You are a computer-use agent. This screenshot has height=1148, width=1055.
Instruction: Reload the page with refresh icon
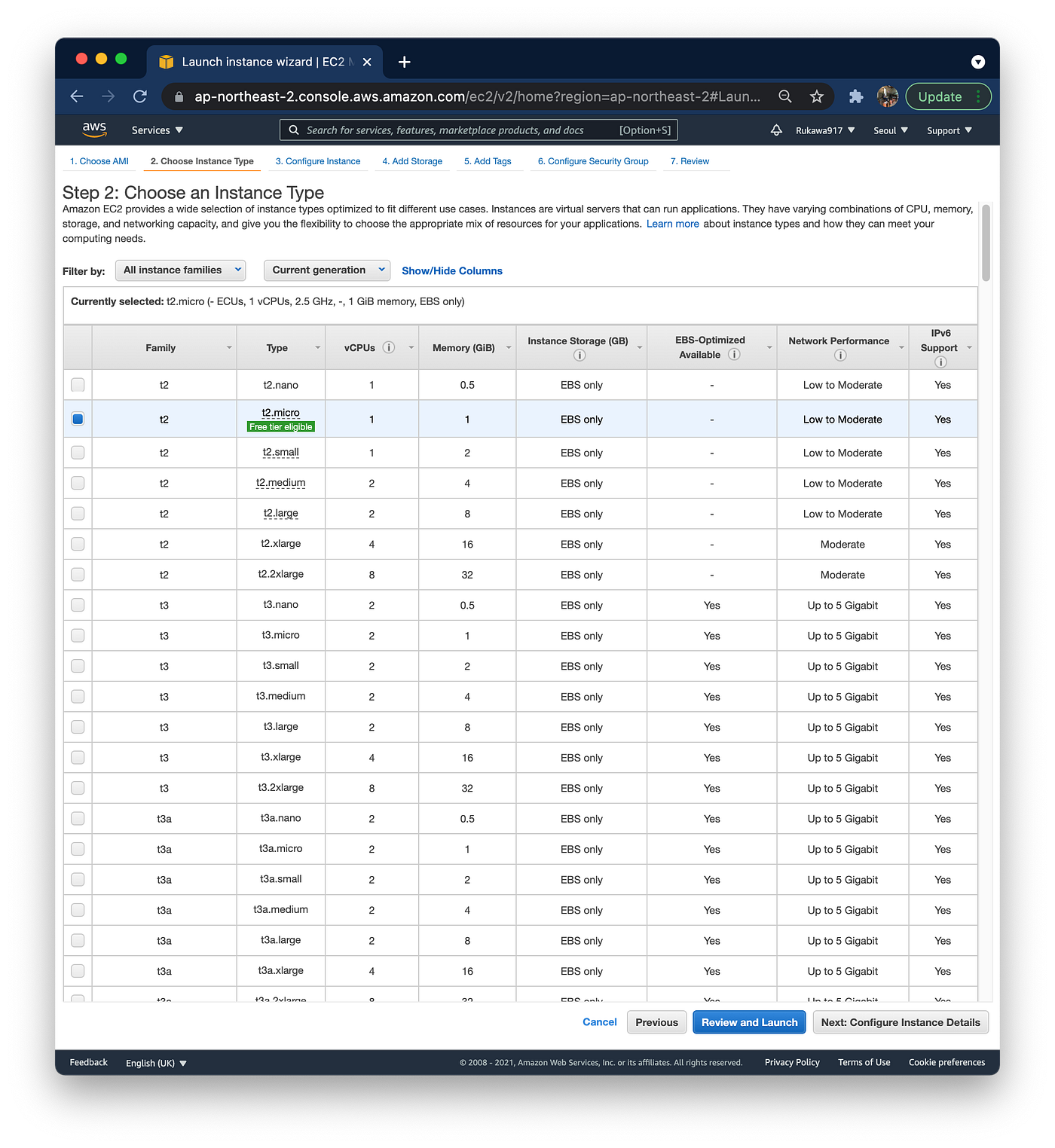pos(140,96)
